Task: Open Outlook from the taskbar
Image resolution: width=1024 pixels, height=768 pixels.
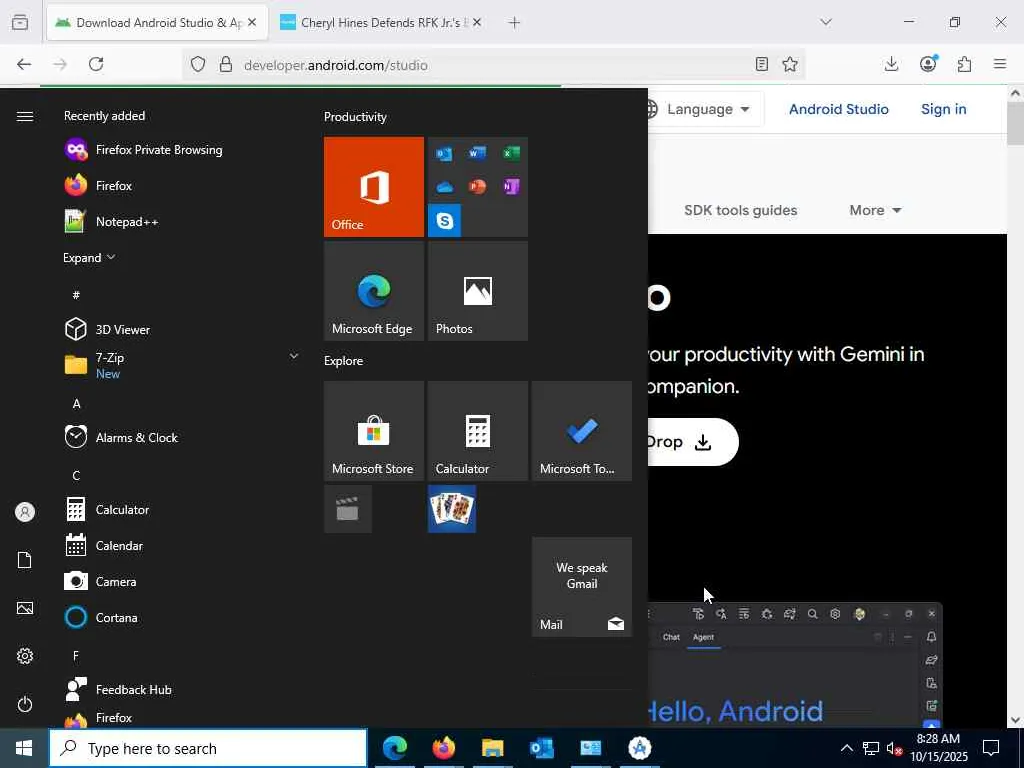Action: point(541,748)
